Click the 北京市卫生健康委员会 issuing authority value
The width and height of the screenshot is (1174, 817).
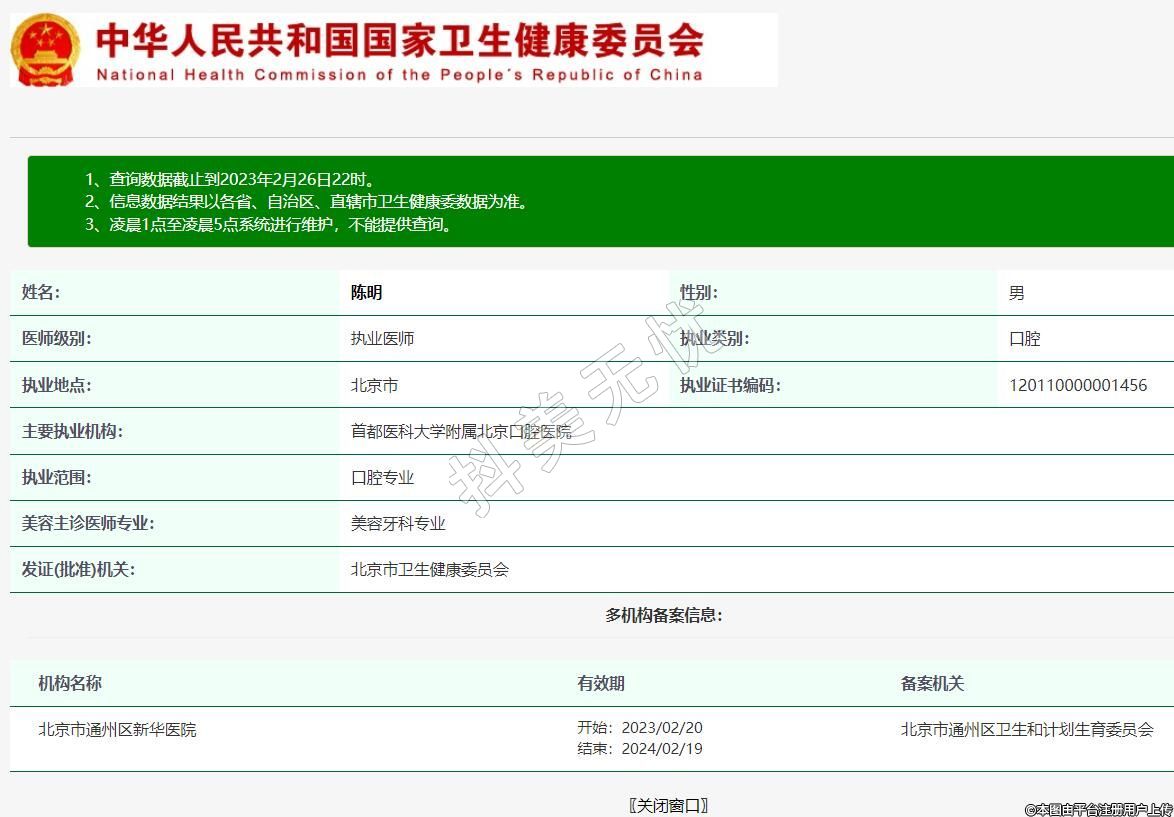(430, 570)
